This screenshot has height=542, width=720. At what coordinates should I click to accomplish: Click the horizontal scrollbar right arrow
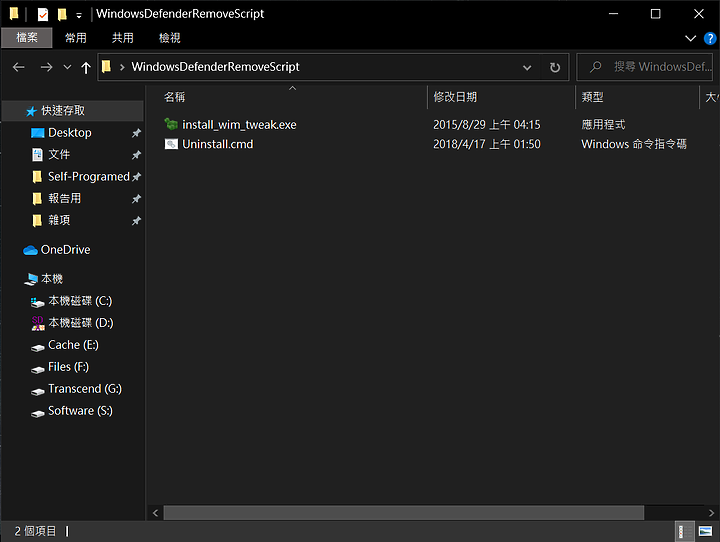point(711,513)
